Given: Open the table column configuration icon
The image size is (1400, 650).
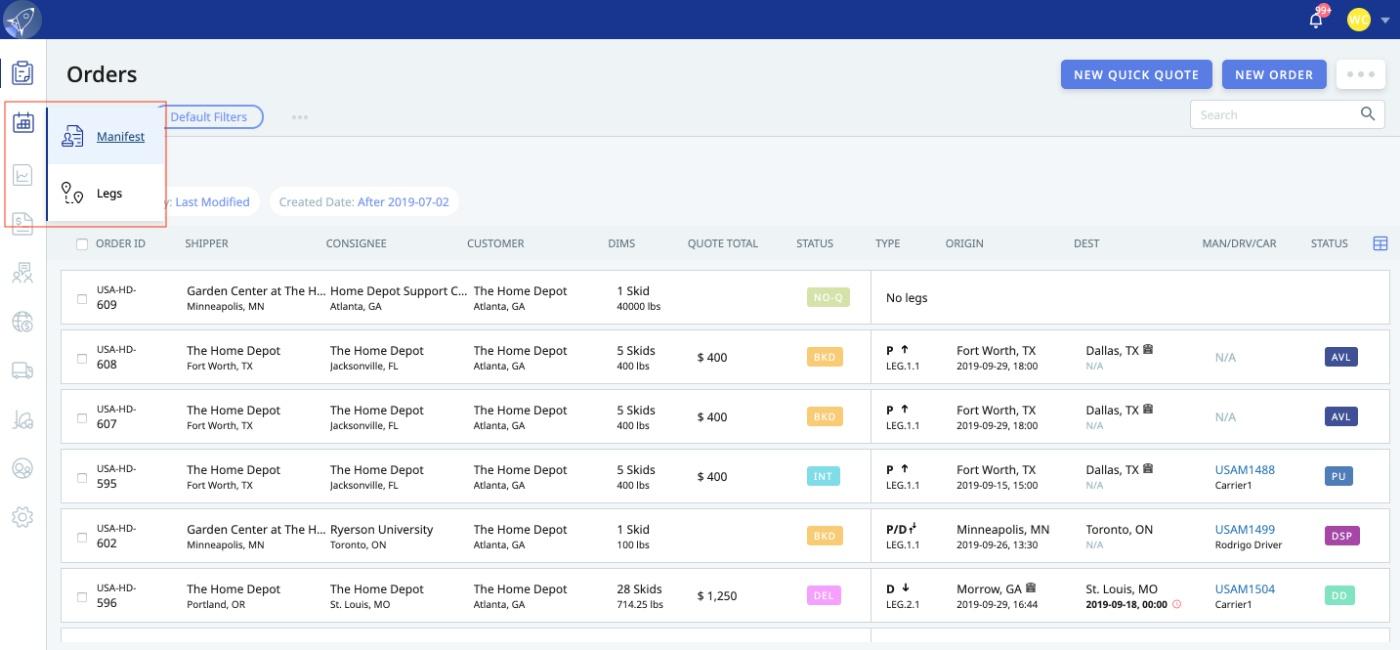Looking at the screenshot, I should pos(1380,243).
